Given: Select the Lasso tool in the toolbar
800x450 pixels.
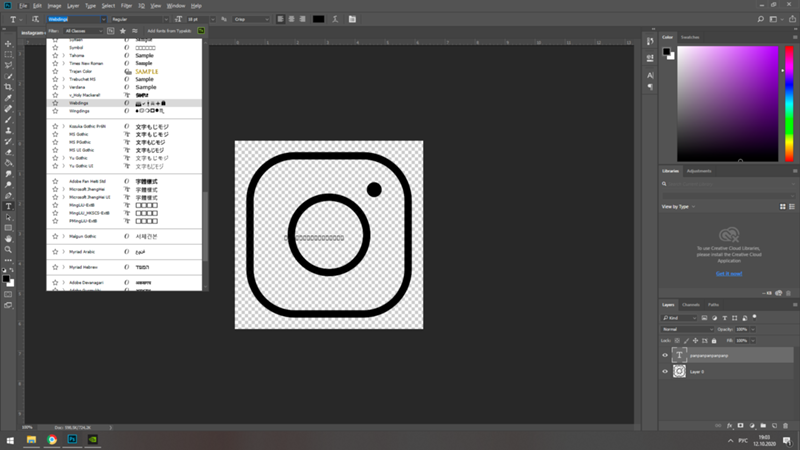Looking at the screenshot, I should click(8, 65).
